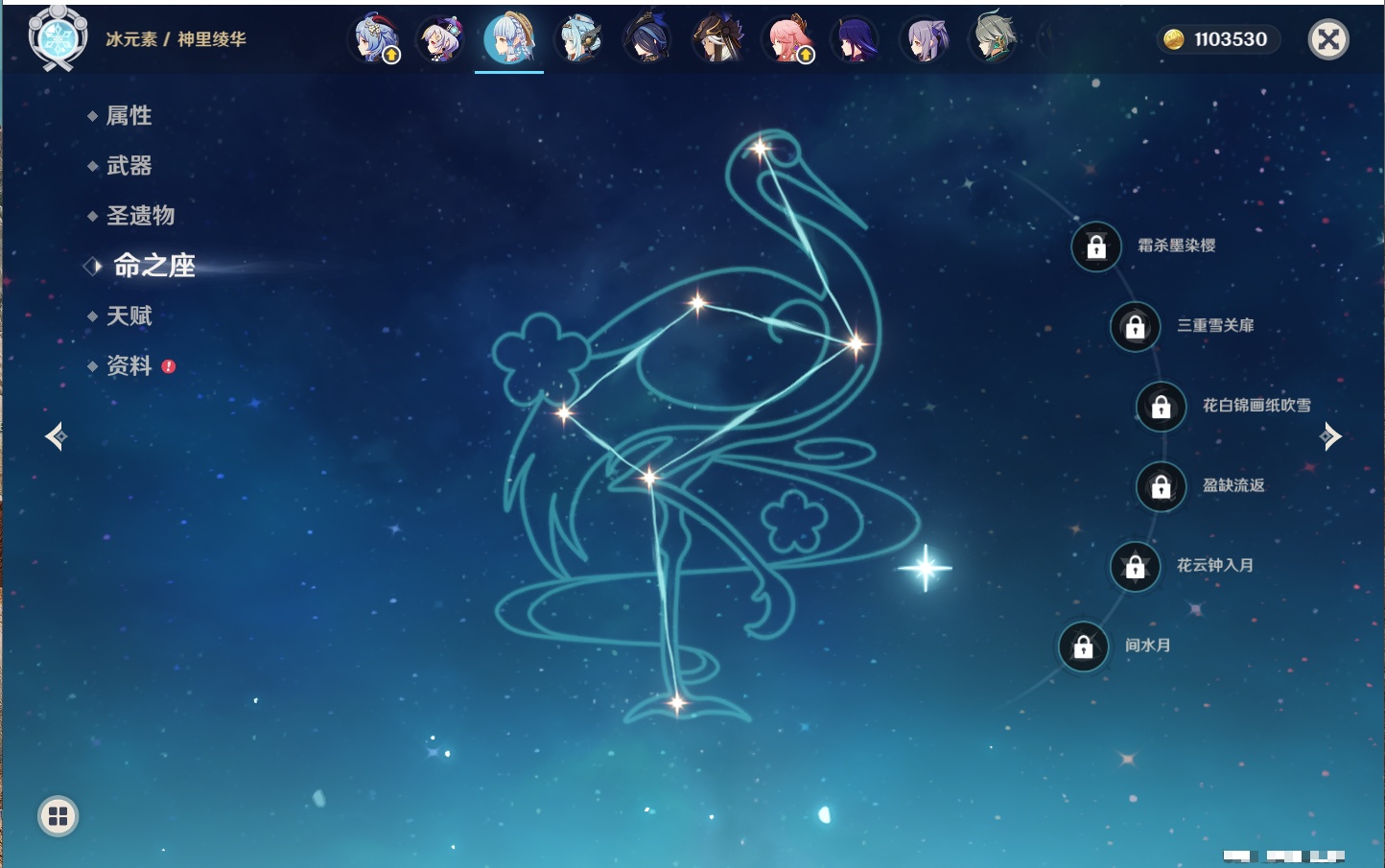The image size is (1385, 868).
Task: Click the 霜杀墨染樱 constellation name
Action: [x=1177, y=246]
